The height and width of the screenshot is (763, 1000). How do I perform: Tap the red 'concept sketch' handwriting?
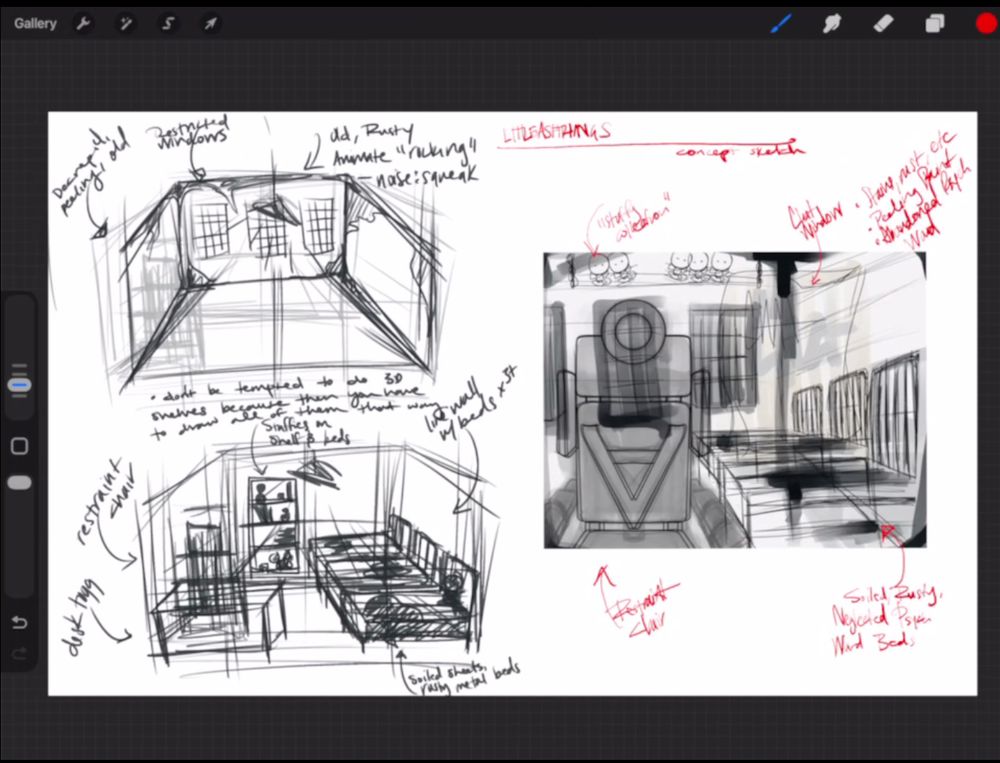(x=740, y=151)
